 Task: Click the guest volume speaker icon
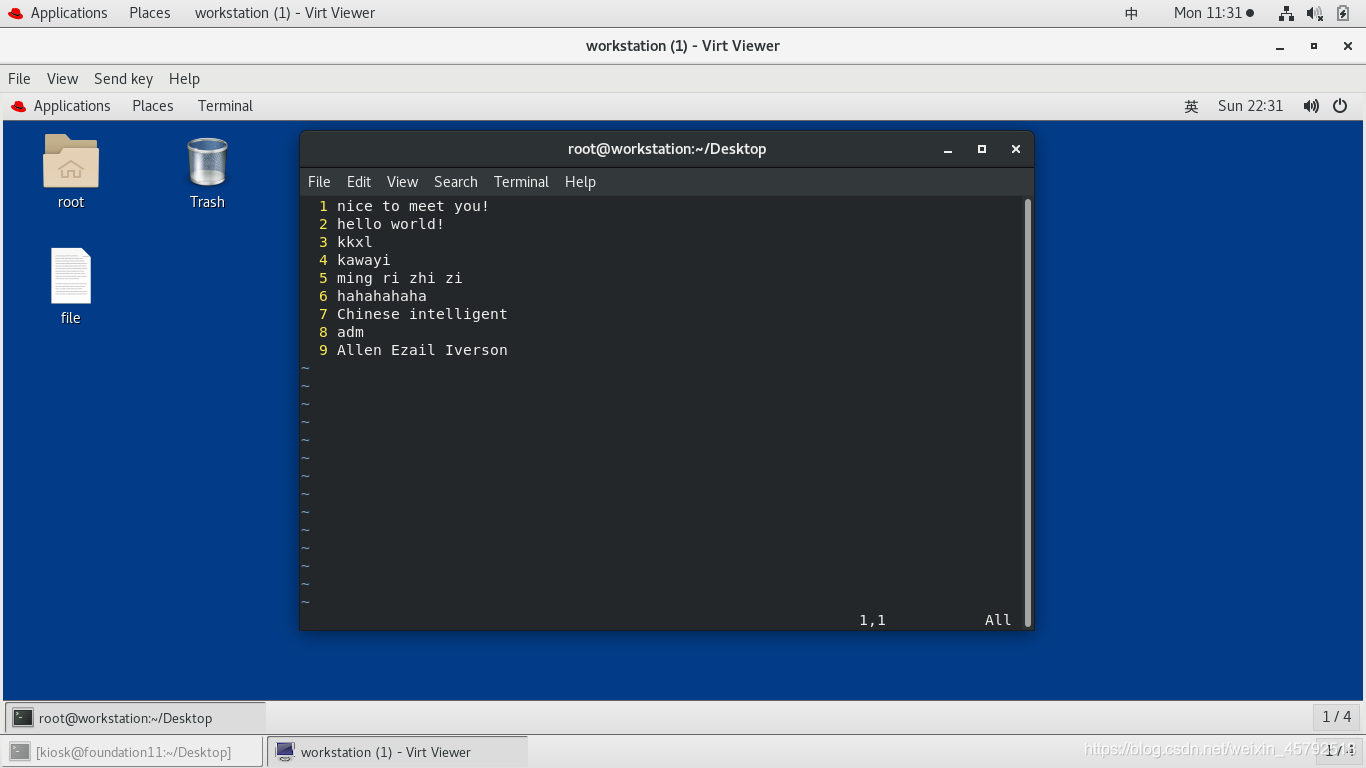pyautogui.click(x=1311, y=106)
